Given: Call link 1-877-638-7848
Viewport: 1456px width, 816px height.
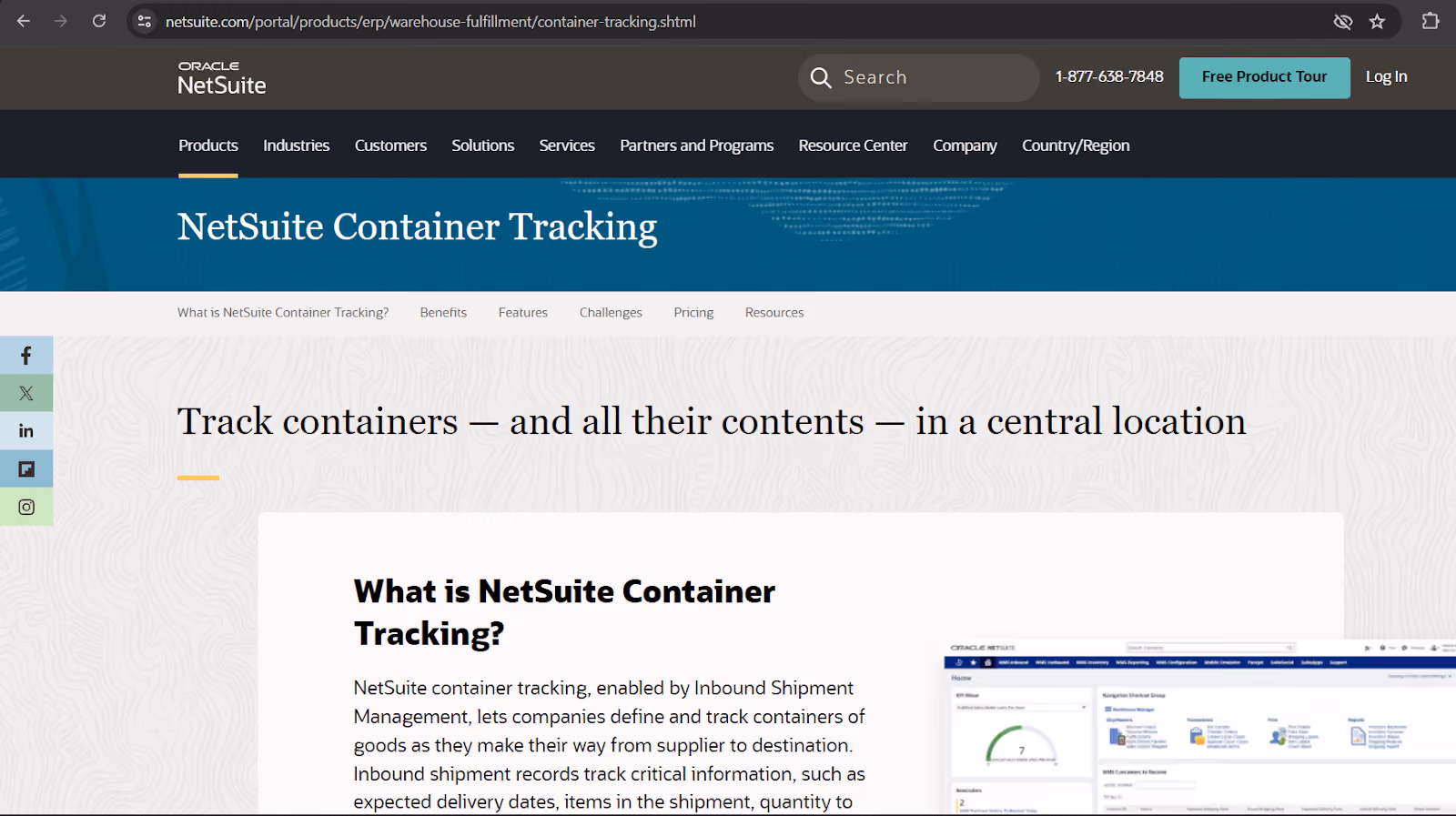Looking at the screenshot, I should pyautogui.click(x=1109, y=76).
